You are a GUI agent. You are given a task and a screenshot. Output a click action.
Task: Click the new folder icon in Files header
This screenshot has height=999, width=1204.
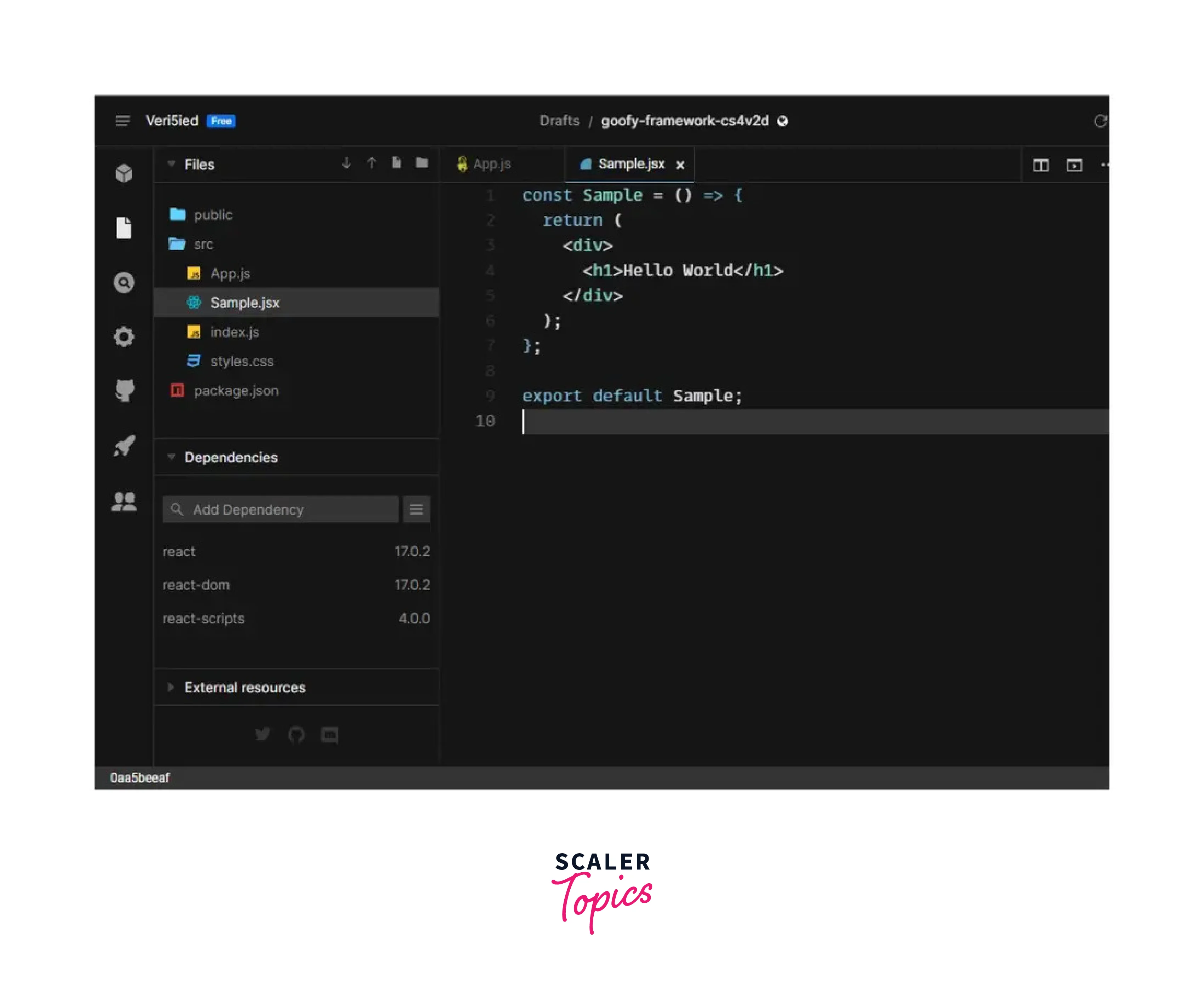pyautogui.click(x=421, y=163)
